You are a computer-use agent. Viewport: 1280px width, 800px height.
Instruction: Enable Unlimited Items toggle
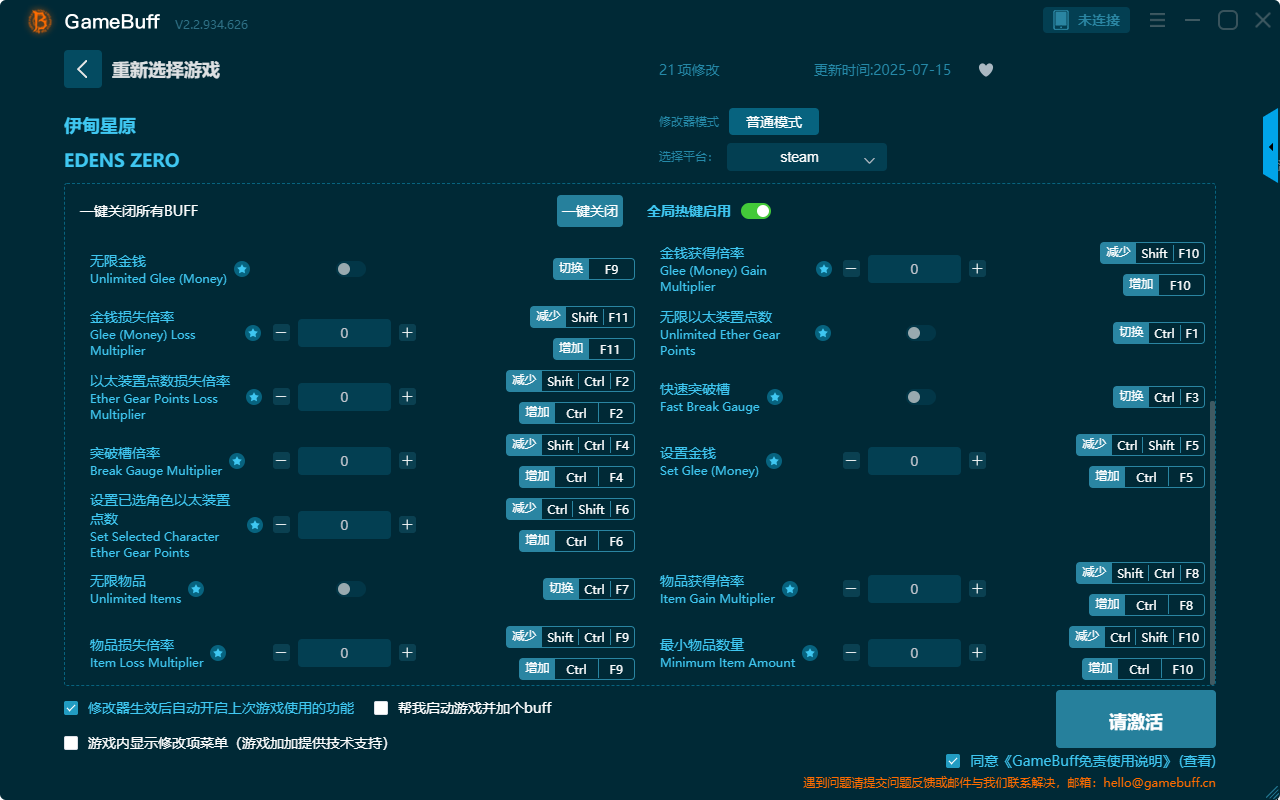(x=351, y=589)
